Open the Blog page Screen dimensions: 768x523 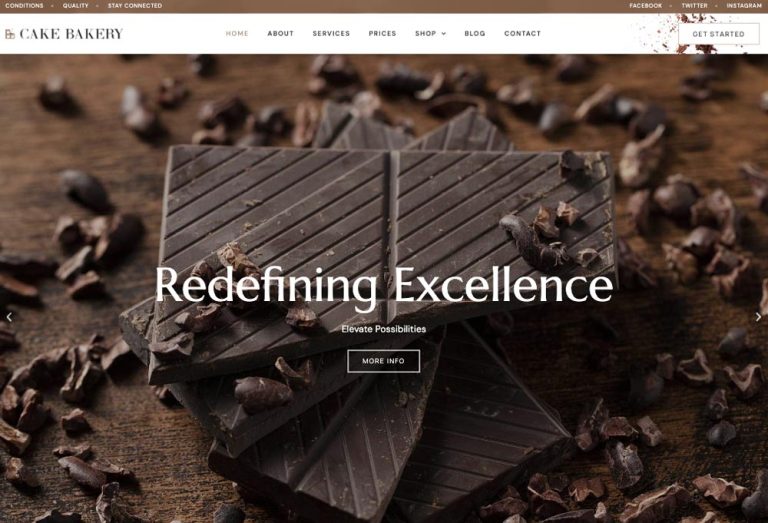coord(475,33)
